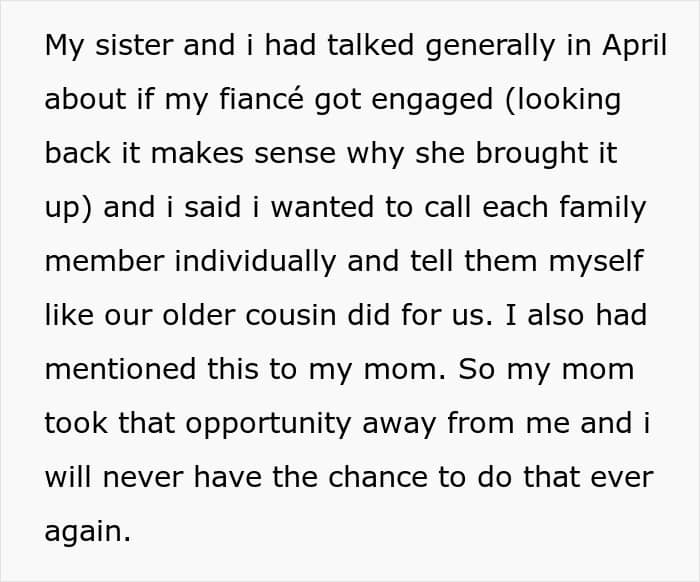The height and width of the screenshot is (582, 700).
Task: Click the word "individually" in the paragraph
Action: click(255, 262)
